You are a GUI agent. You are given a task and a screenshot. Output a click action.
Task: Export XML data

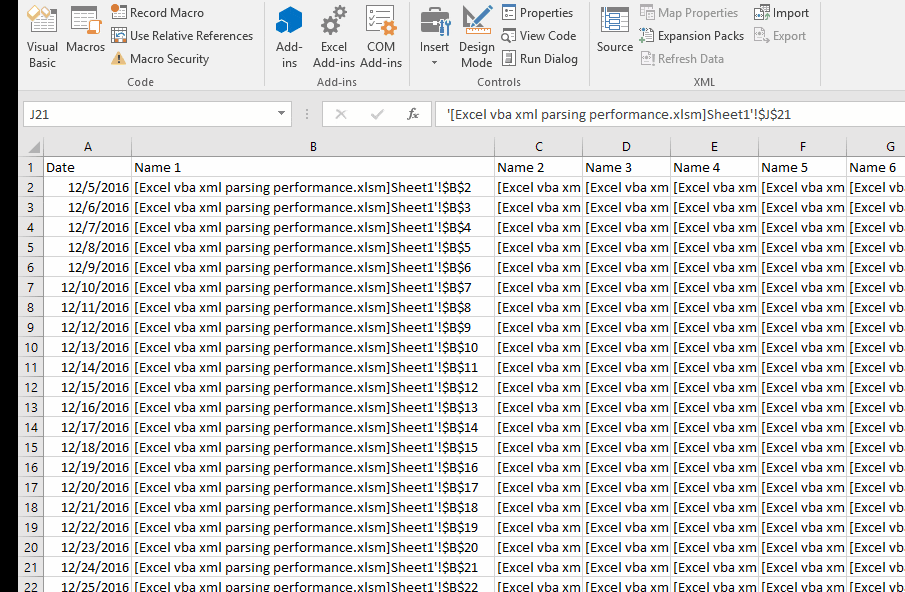[780, 36]
